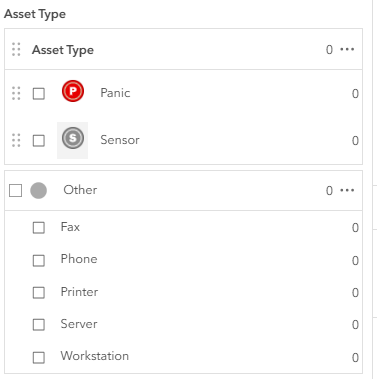This screenshot has height=379, width=377.
Task: Check the Printer checkbox
Action: pos(39,292)
